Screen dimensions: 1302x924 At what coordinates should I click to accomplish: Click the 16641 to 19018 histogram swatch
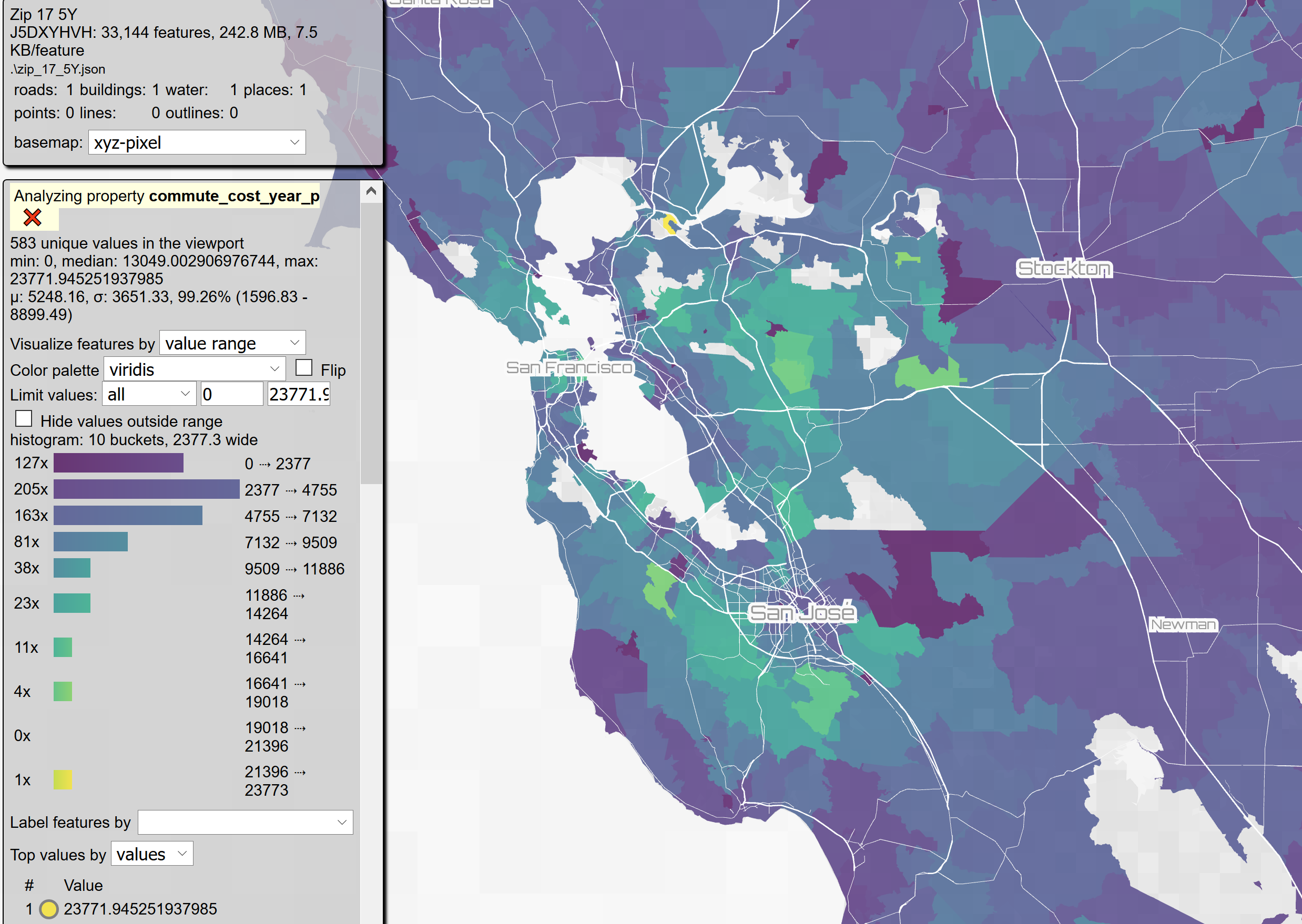click(x=63, y=691)
